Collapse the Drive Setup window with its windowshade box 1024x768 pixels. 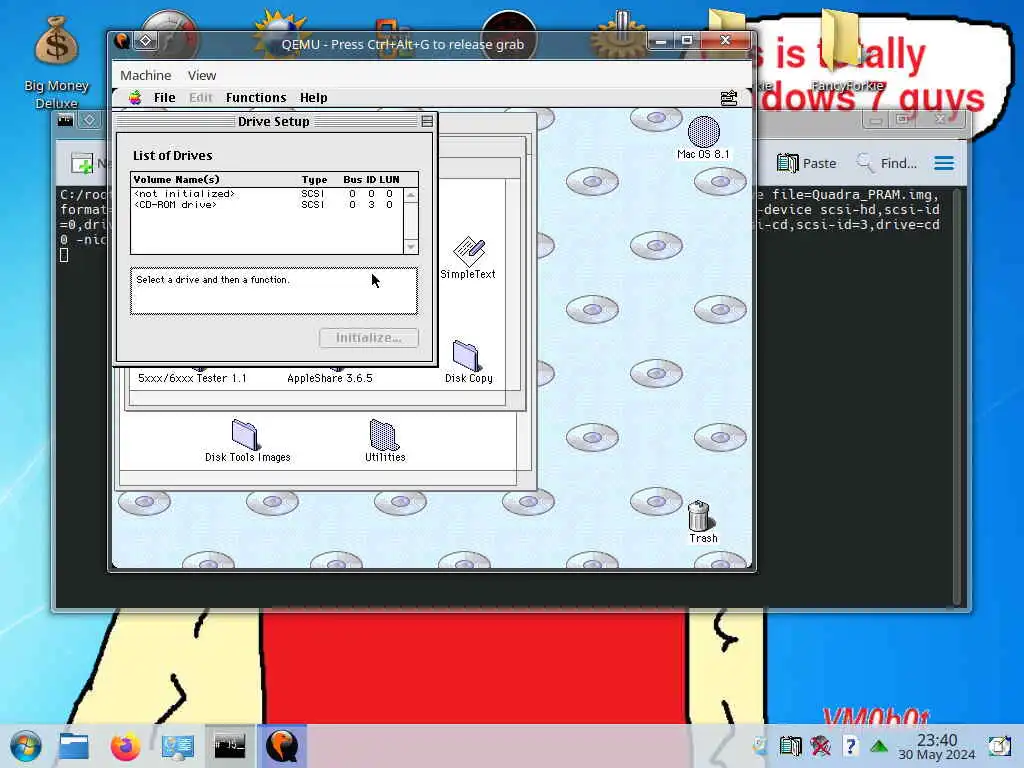pos(427,121)
